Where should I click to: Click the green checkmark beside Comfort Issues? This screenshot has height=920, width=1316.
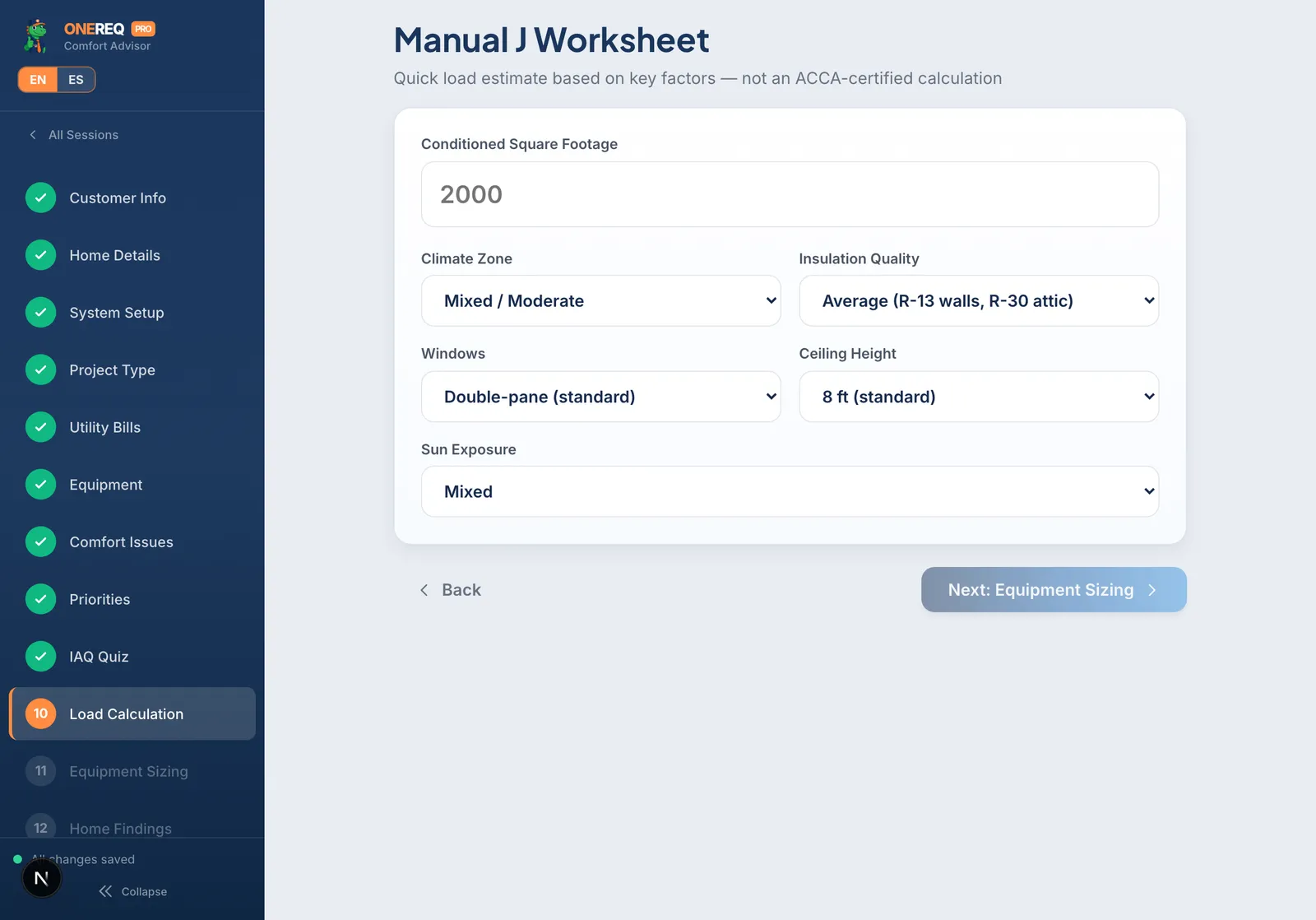coord(40,541)
